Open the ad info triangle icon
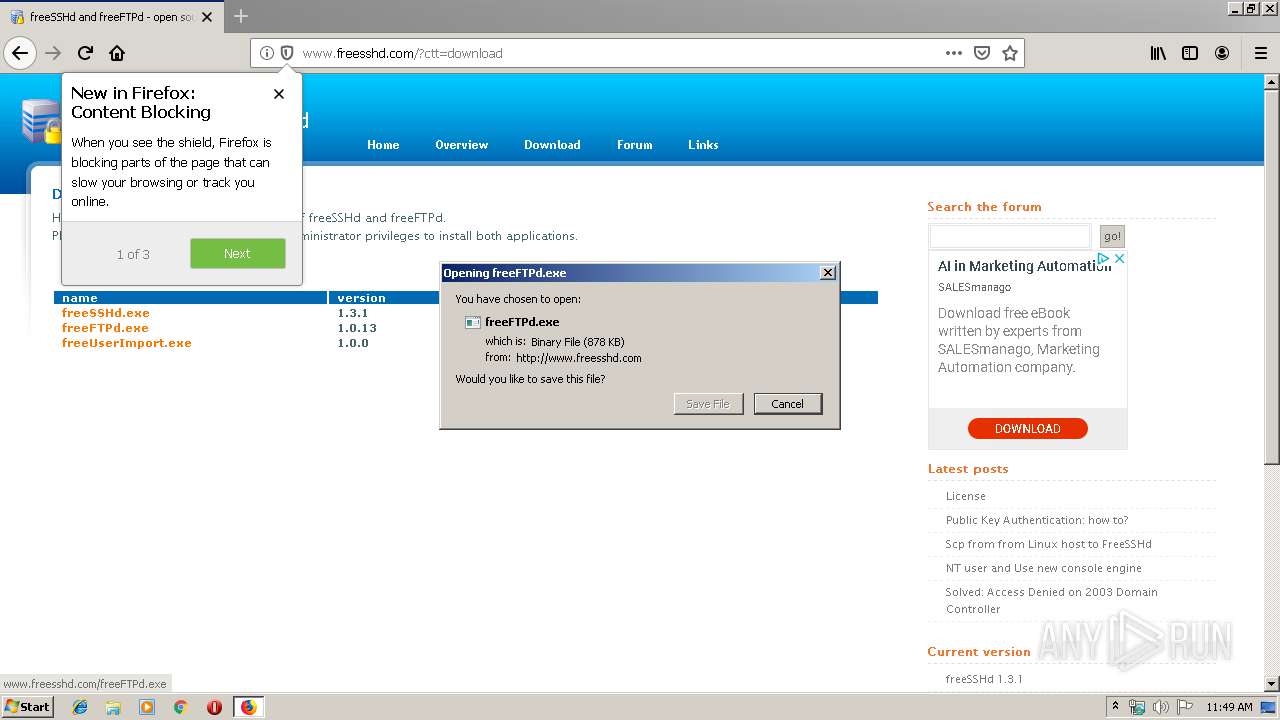This screenshot has width=1280, height=720. point(1104,259)
